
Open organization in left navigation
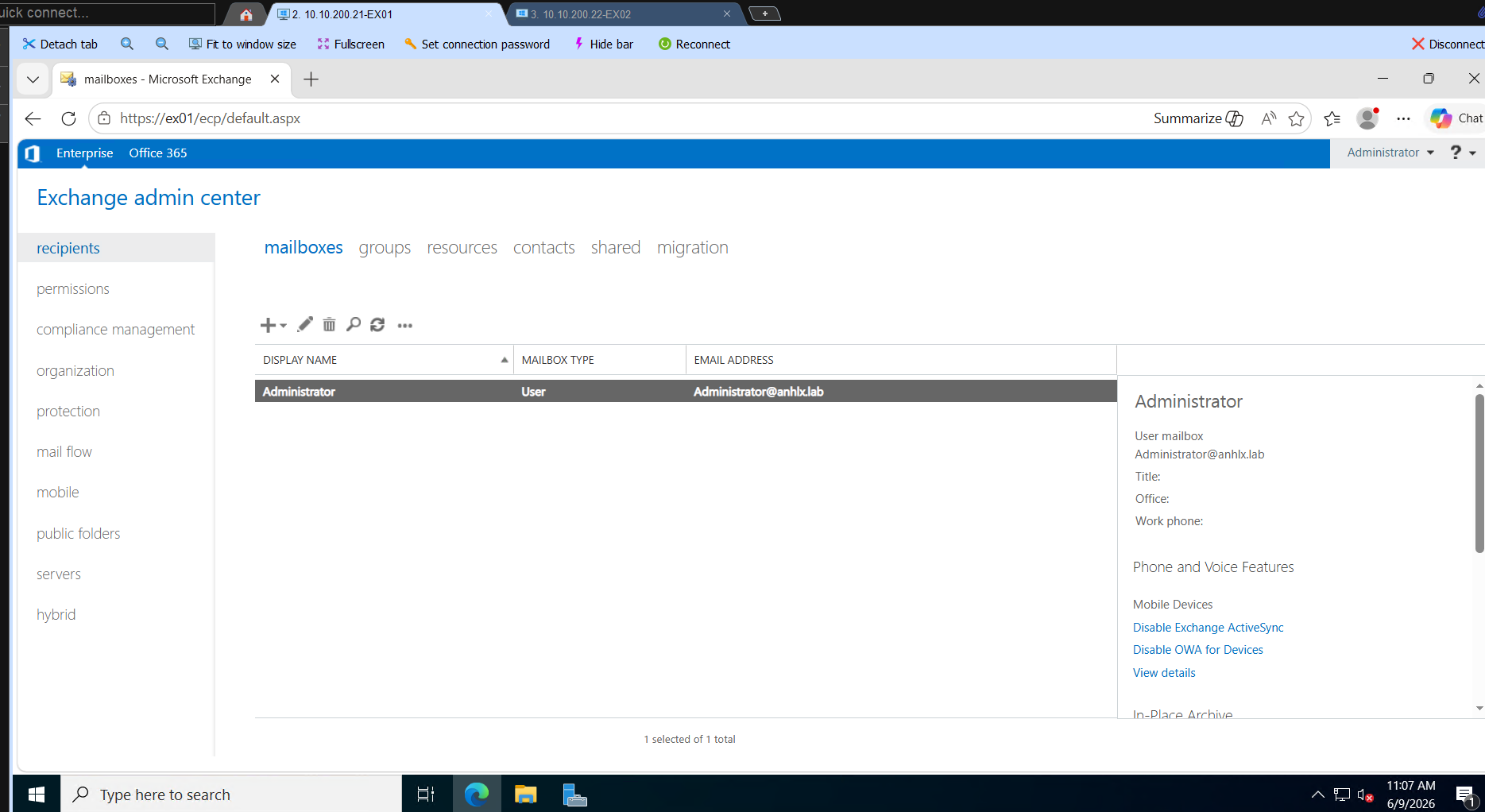pyautogui.click(x=75, y=371)
